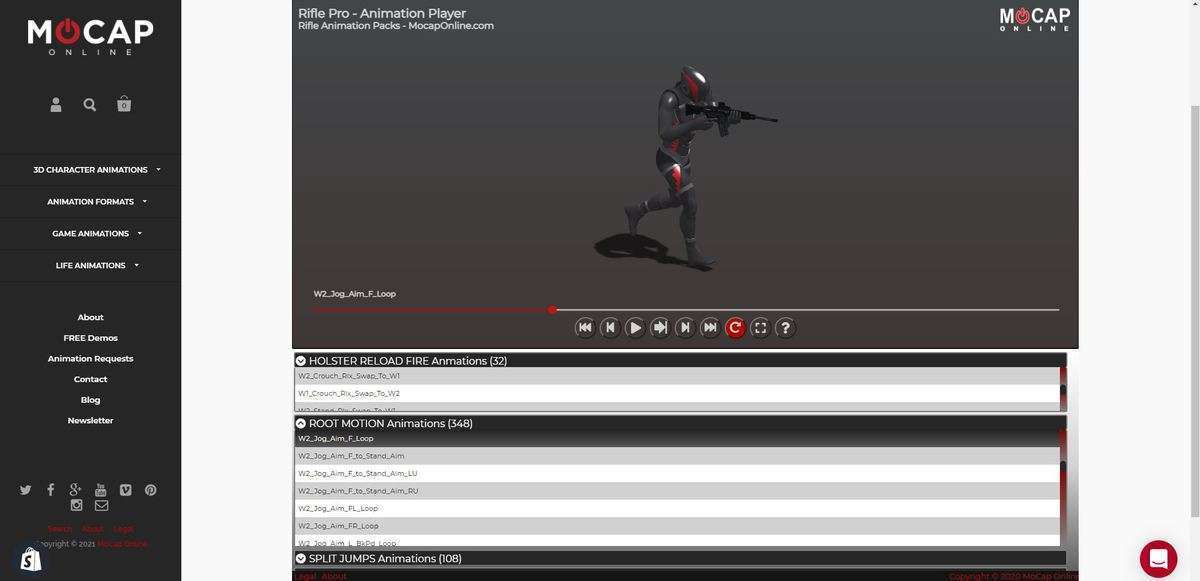Open FREE Demos page

click(x=90, y=338)
